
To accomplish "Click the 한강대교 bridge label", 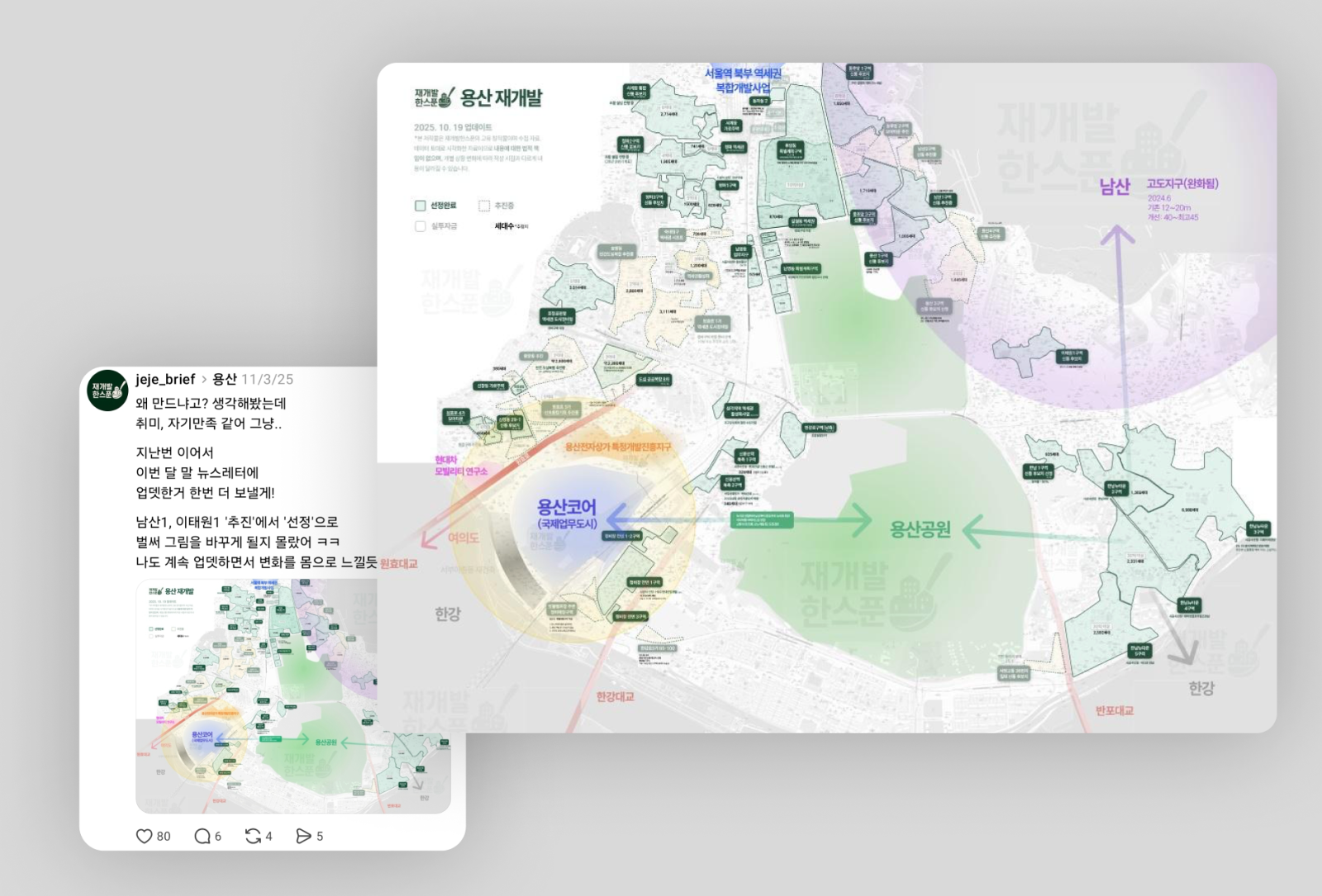I will (x=616, y=697).
